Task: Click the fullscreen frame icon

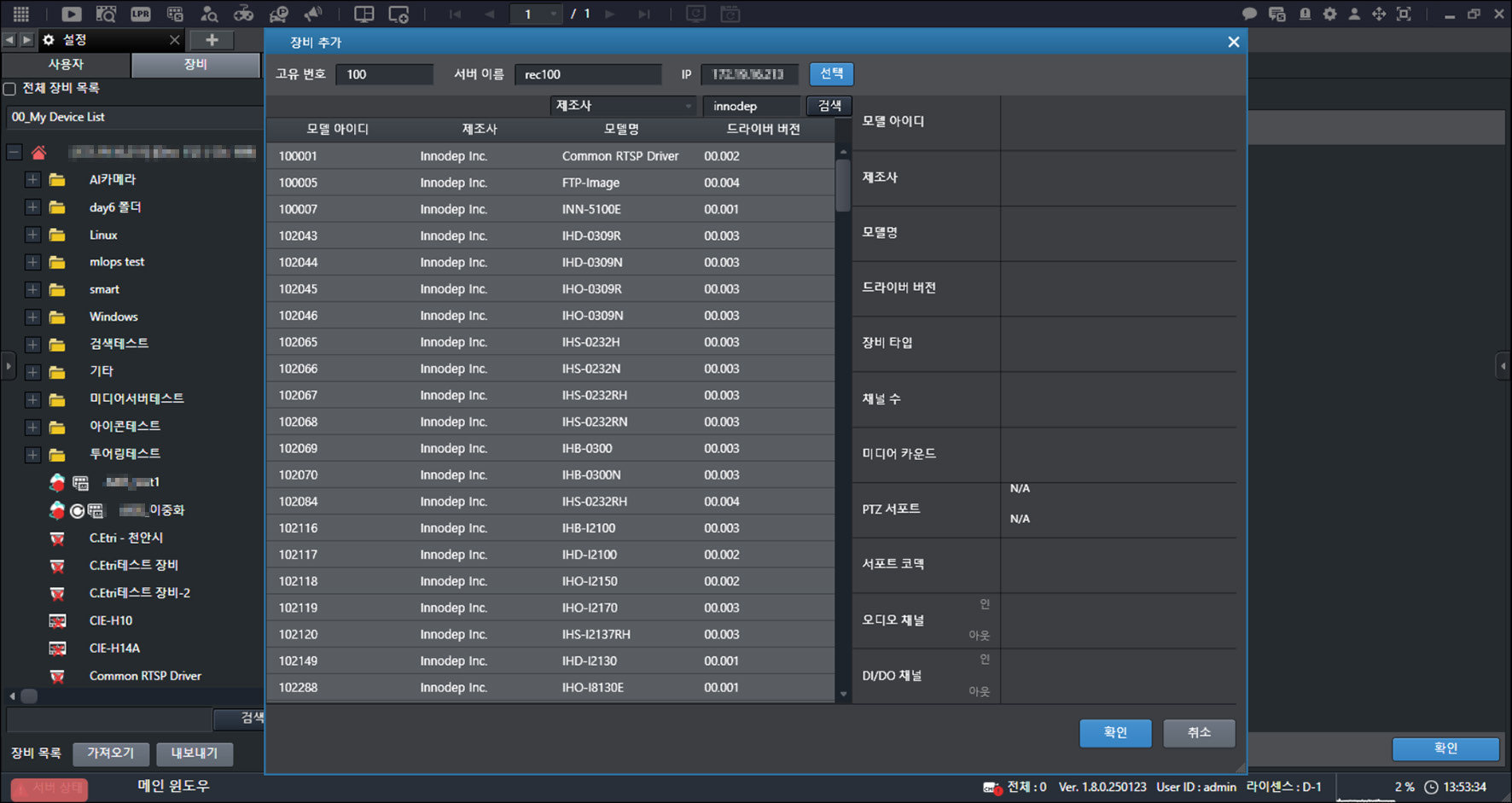Action: [1404, 14]
